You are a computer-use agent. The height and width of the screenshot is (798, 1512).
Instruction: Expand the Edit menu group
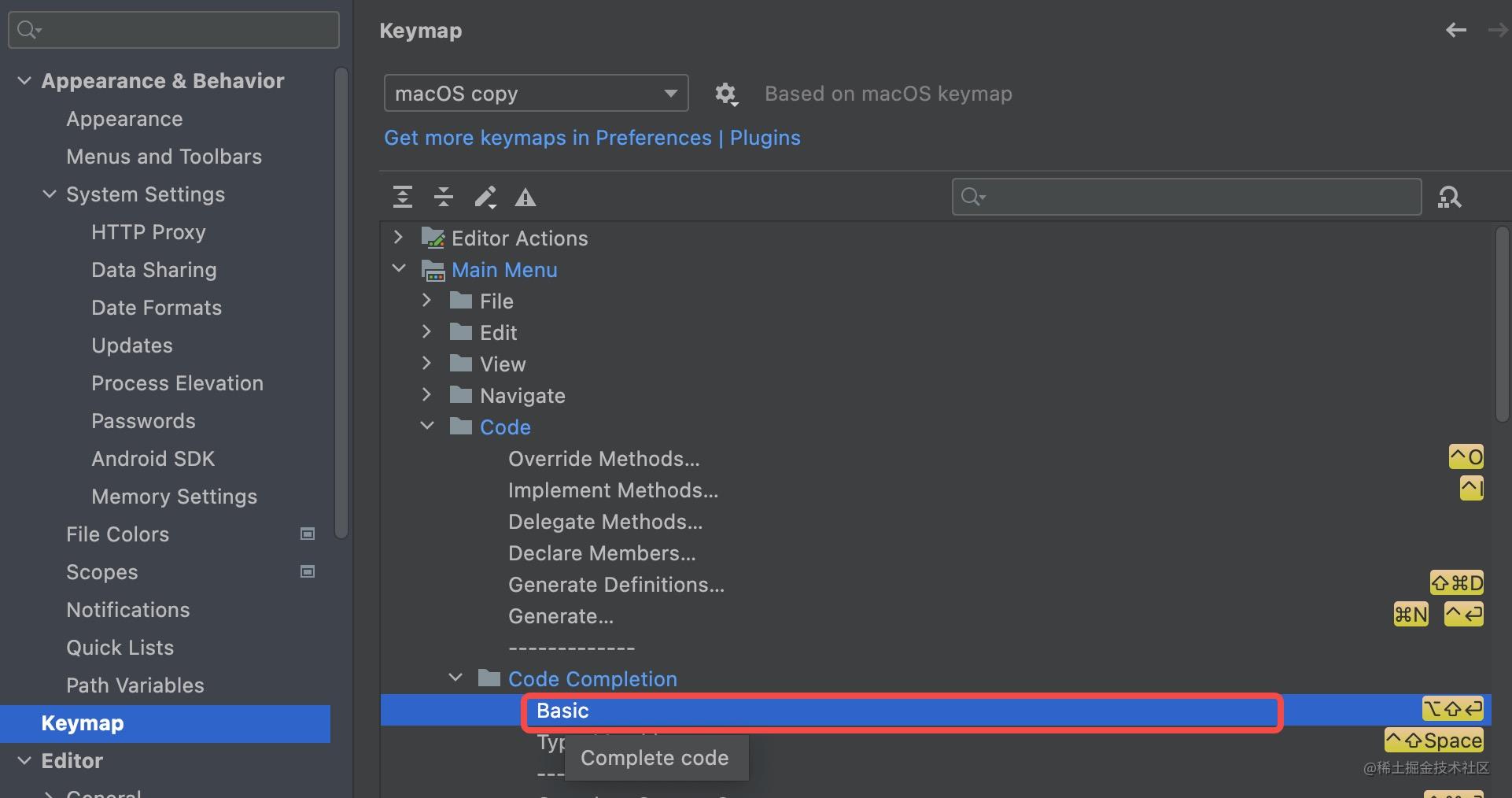[426, 331]
